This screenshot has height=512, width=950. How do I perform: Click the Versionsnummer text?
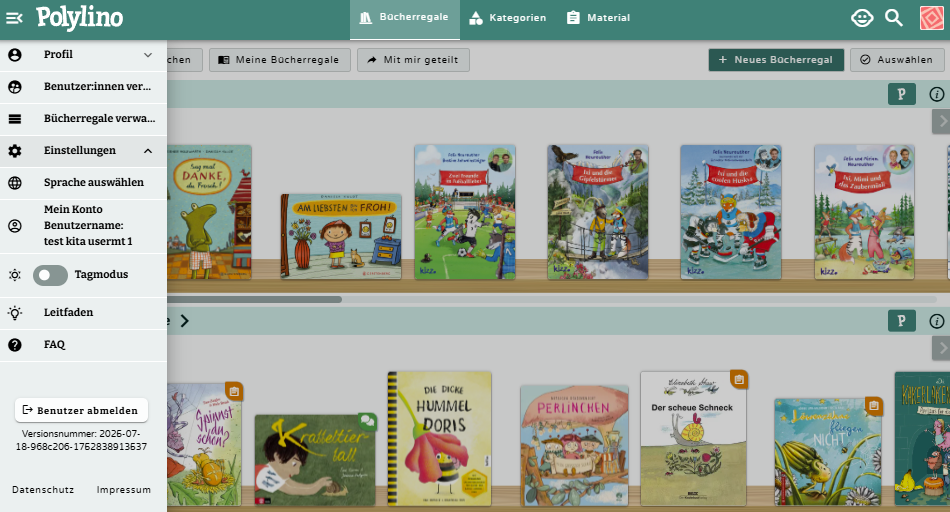(81, 441)
